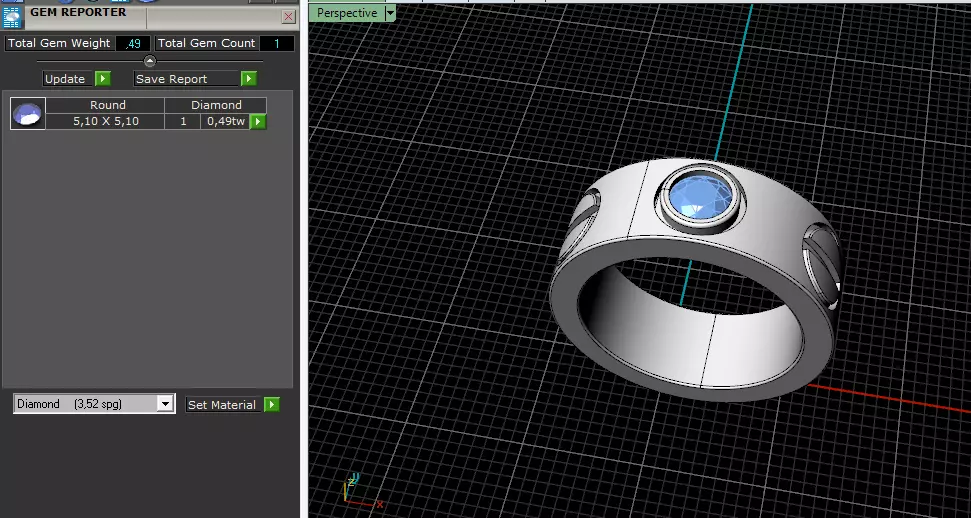Click the green arrow next to Set Material

pyautogui.click(x=271, y=405)
